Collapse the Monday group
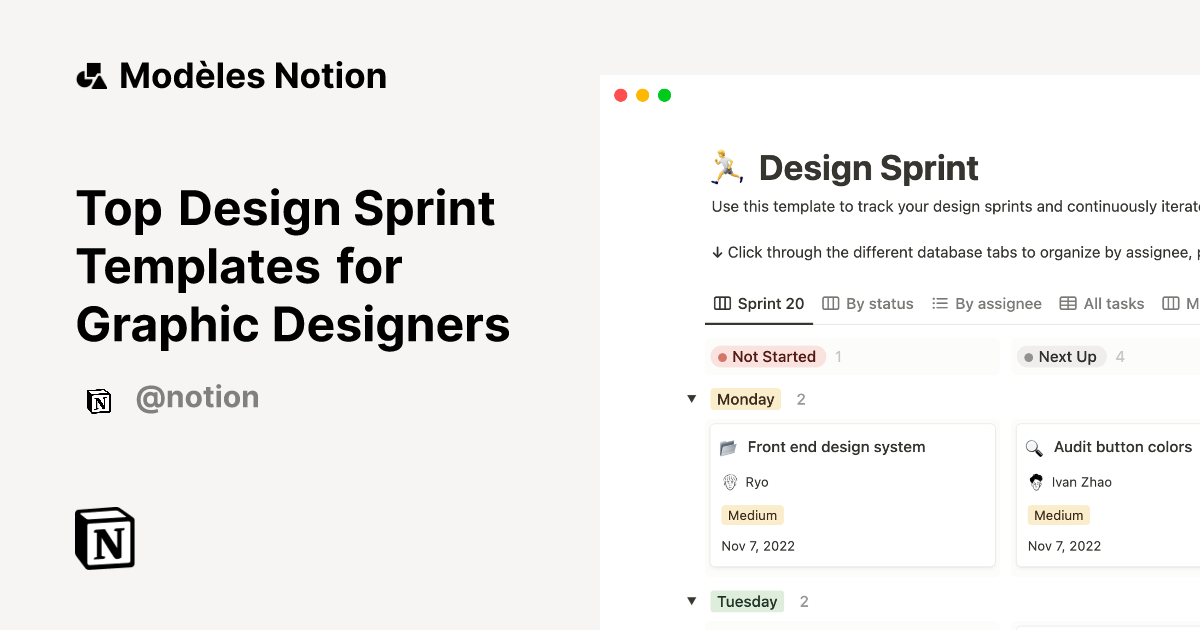This screenshot has height=630, width=1200. point(692,399)
